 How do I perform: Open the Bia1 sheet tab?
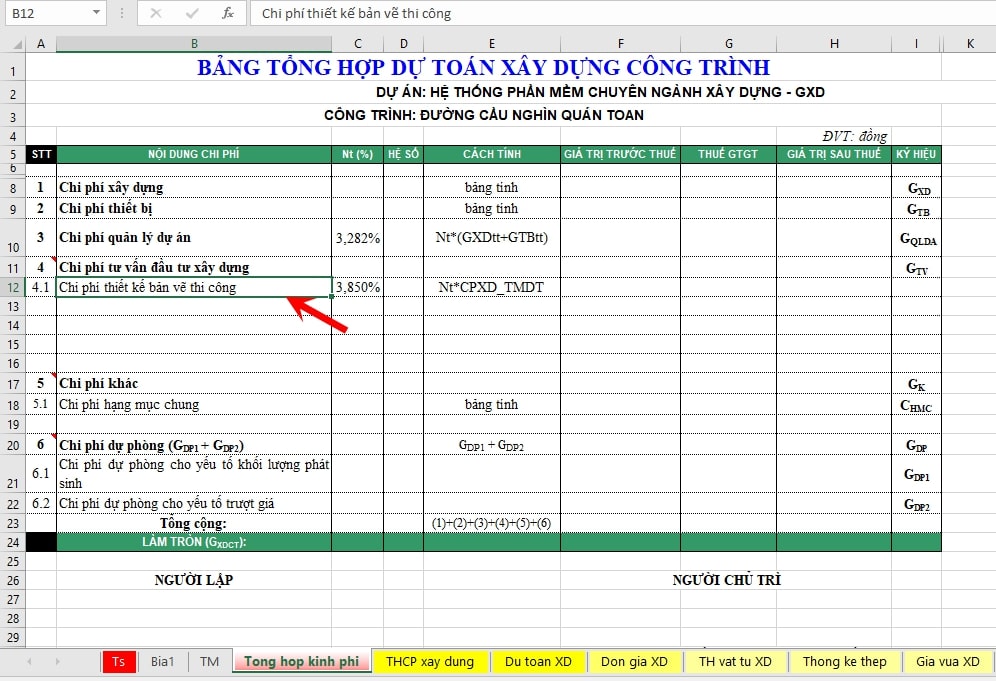click(x=162, y=661)
